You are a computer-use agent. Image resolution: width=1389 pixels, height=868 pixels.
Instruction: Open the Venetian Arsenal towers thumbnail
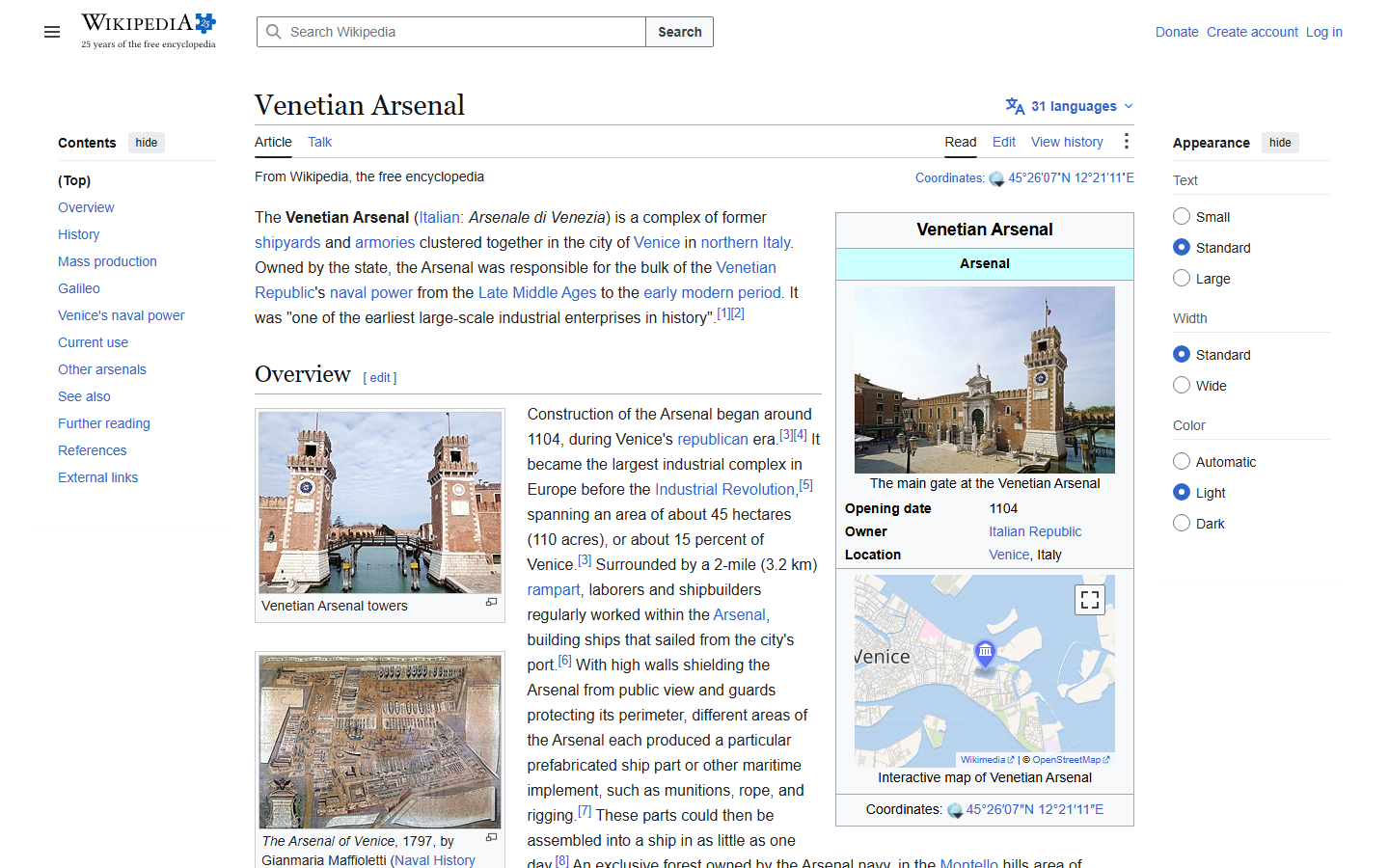pos(380,502)
